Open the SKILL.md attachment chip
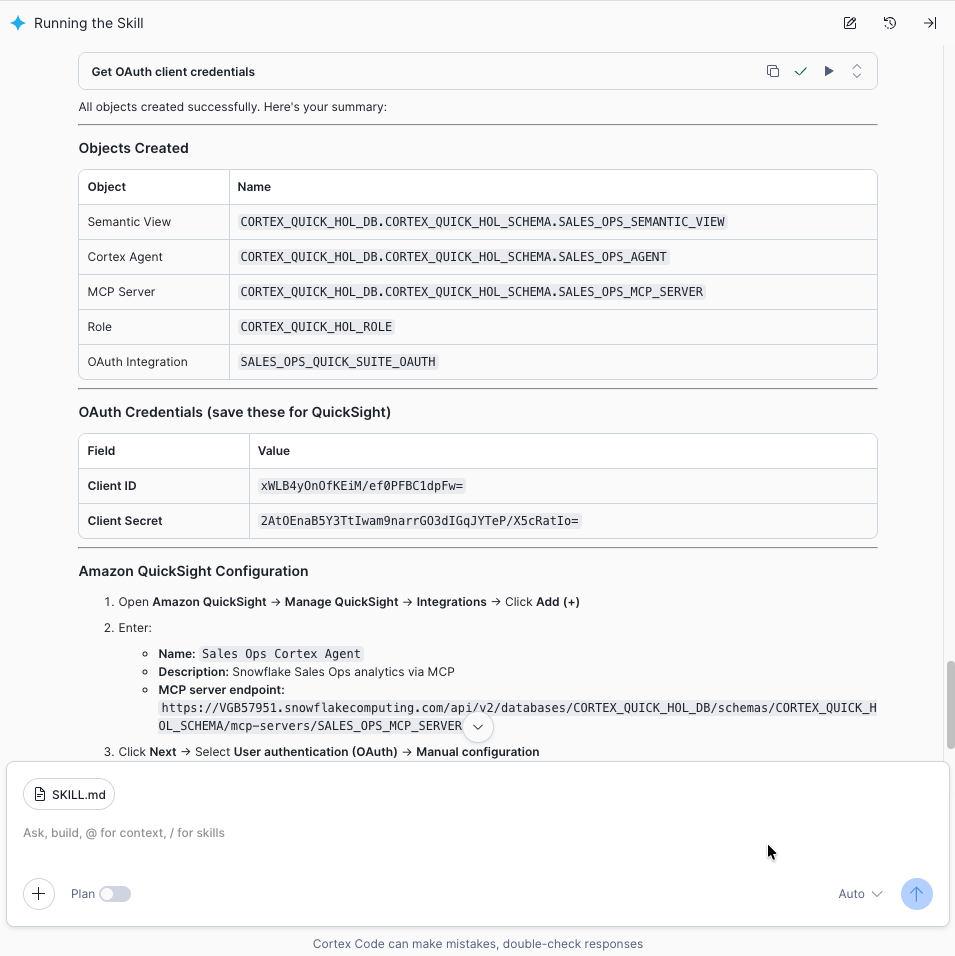The image size is (955, 956). (69, 794)
